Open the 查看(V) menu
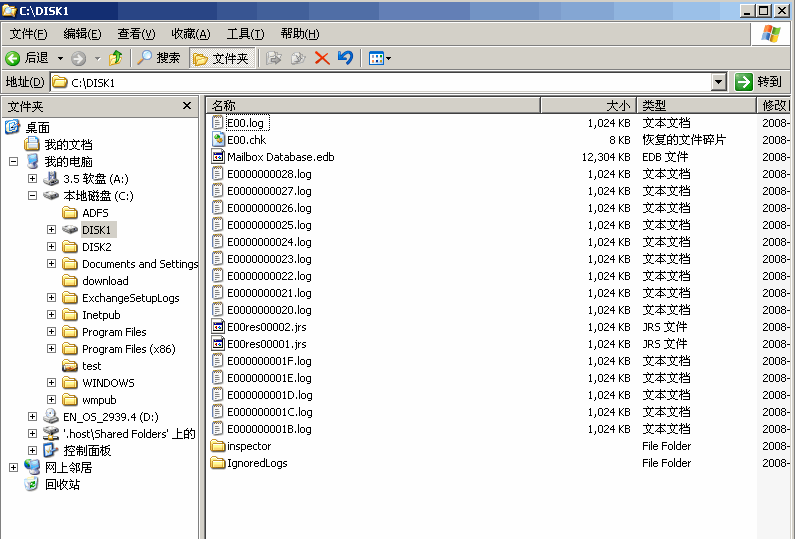795x539 pixels. pos(136,34)
